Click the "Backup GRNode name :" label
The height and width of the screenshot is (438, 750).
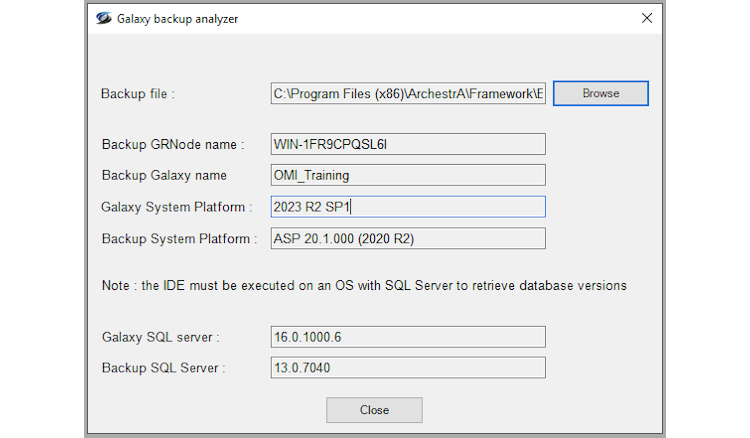point(173,145)
